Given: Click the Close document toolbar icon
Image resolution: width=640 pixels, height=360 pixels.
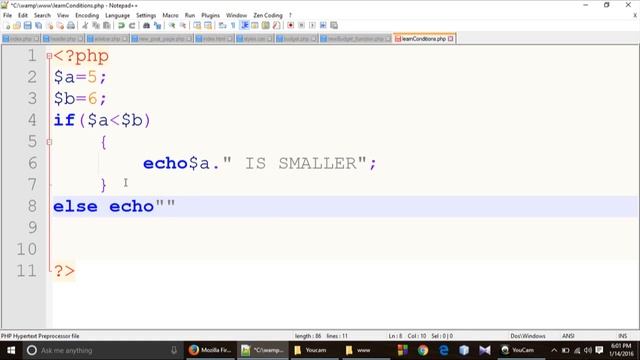Looking at the screenshot, I should pyautogui.click(x=49, y=26).
